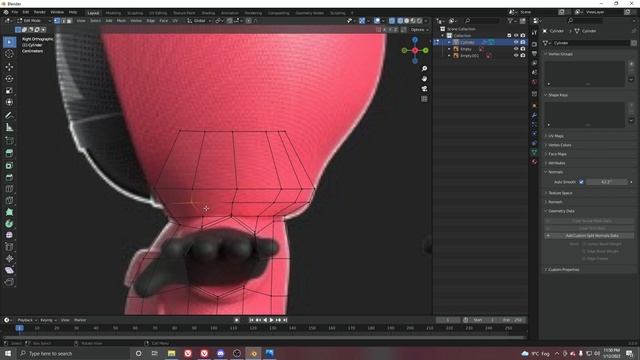Image resolution: width=640 pixels, height=360 pixels.
Task: Hide Empty.001 with its eye icon
Action: (516, 56)
